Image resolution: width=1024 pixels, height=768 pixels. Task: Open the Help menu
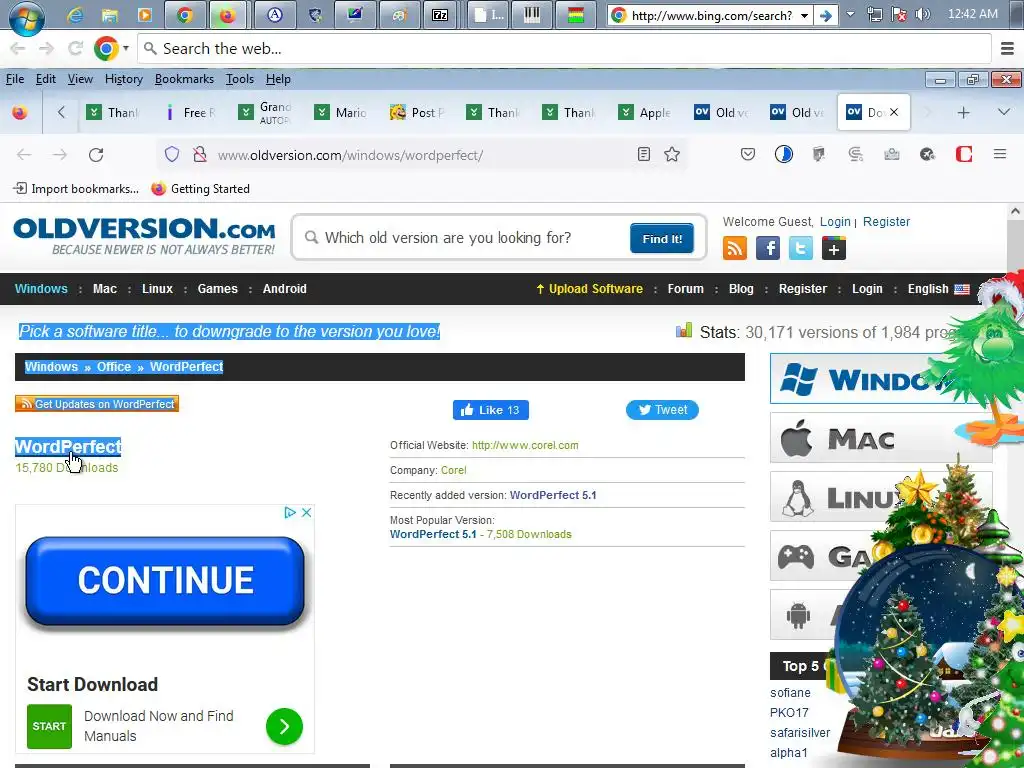click(x=278, y=79)
